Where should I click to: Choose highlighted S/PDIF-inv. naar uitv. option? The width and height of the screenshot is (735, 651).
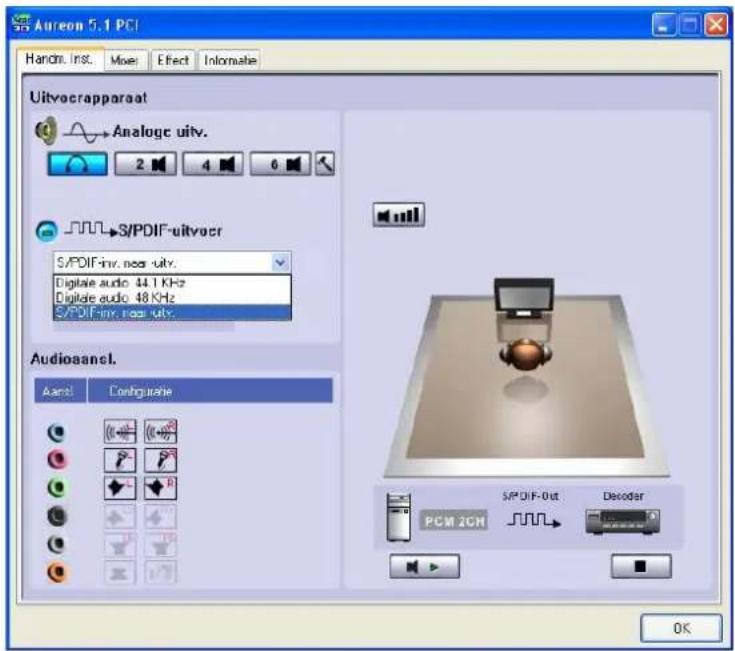[x=172, y=313]
